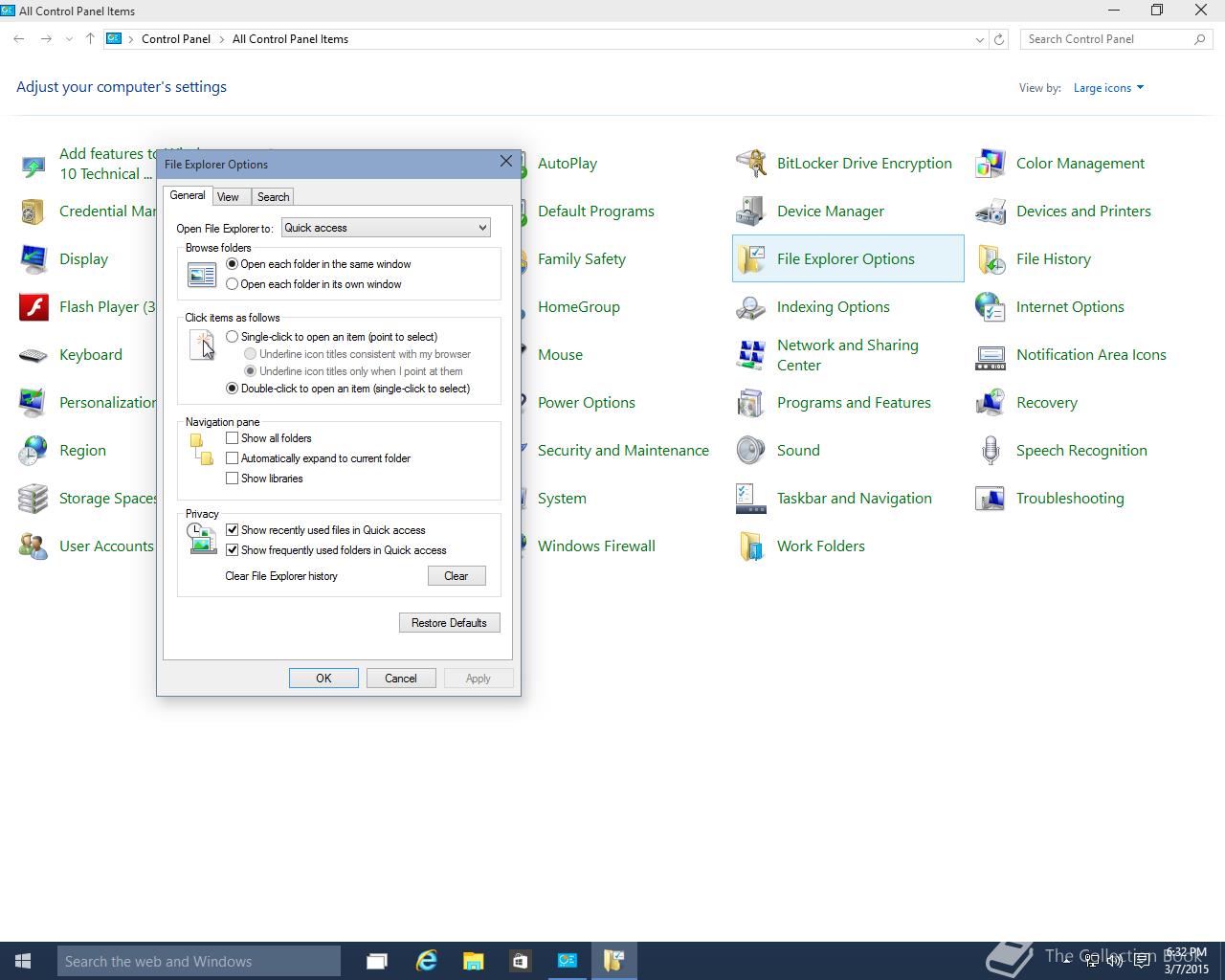Open the Store icon on the taskbar

520,961
